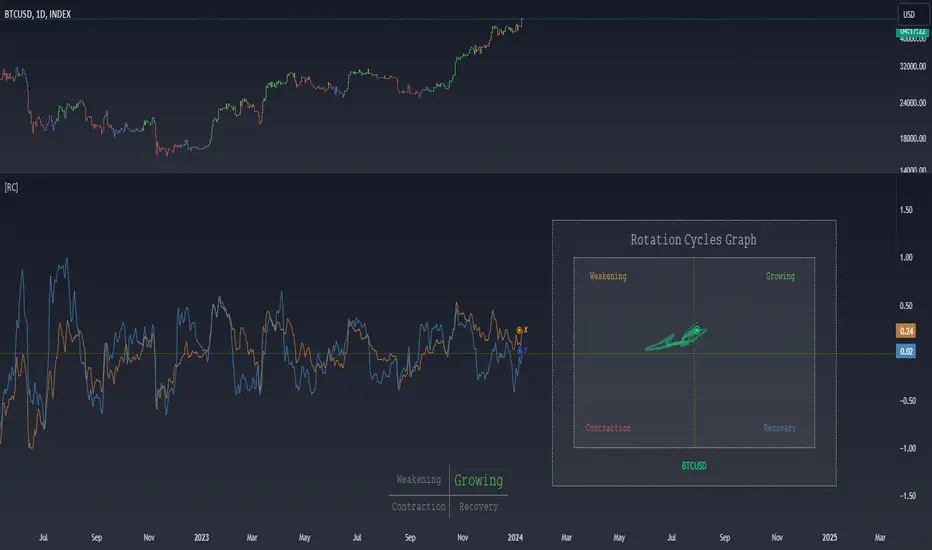
Task: Click the green dot in the Rotation Cycles Graph
Action: click(696, 329)
